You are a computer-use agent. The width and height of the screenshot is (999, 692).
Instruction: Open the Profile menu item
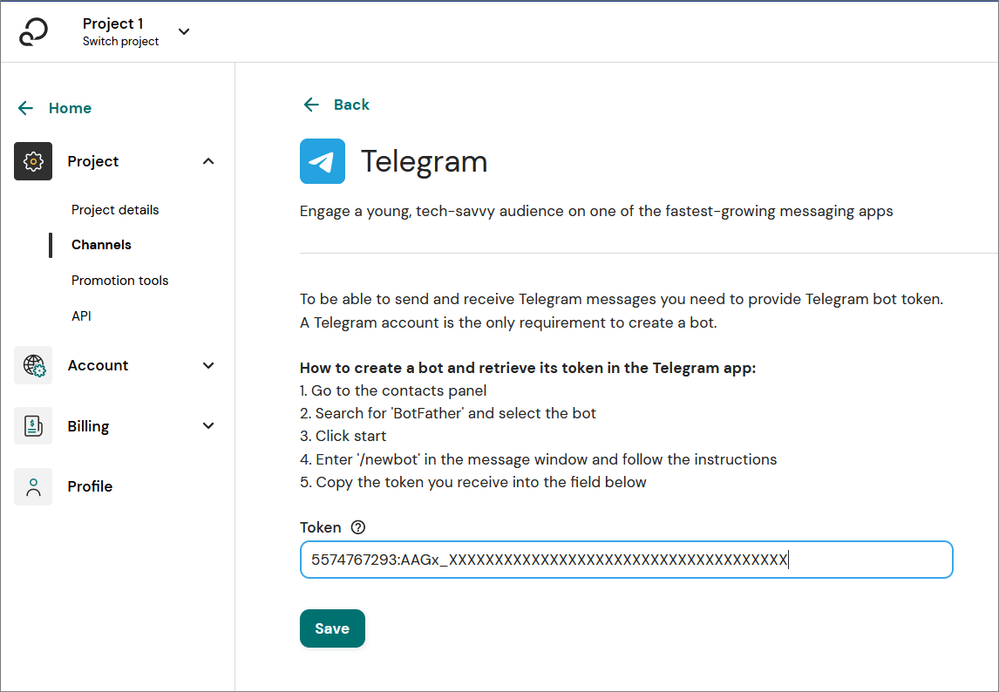pyautogui.click(x=90, y=486)
